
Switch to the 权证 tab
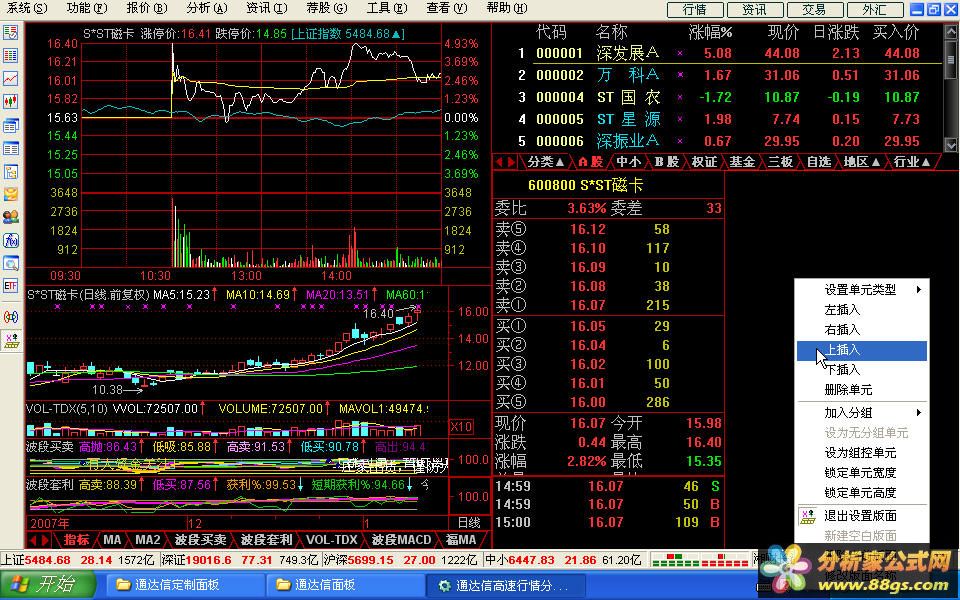(x=704, y=162)
